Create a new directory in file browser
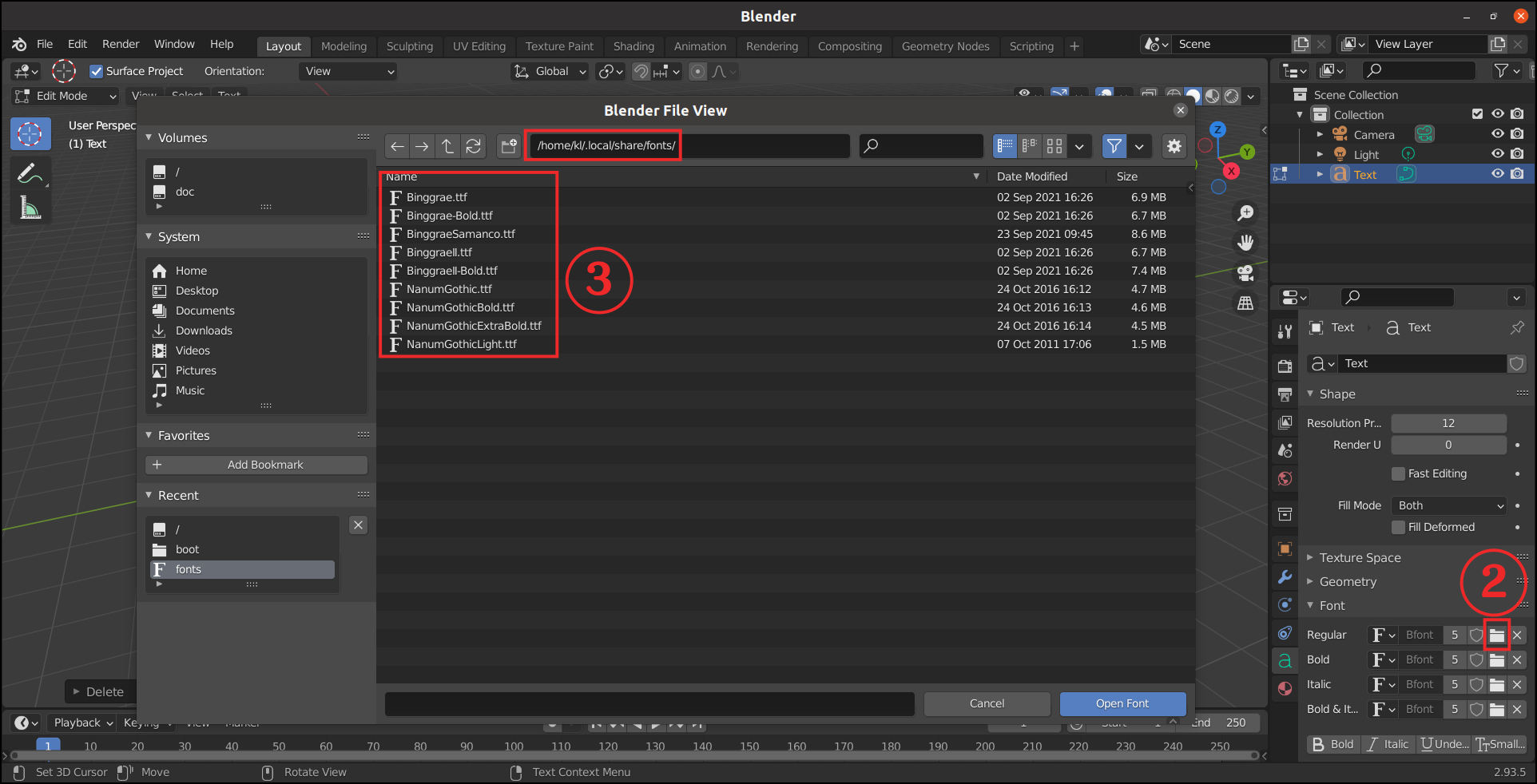1537x784 pixels. [x=509, y=146]
